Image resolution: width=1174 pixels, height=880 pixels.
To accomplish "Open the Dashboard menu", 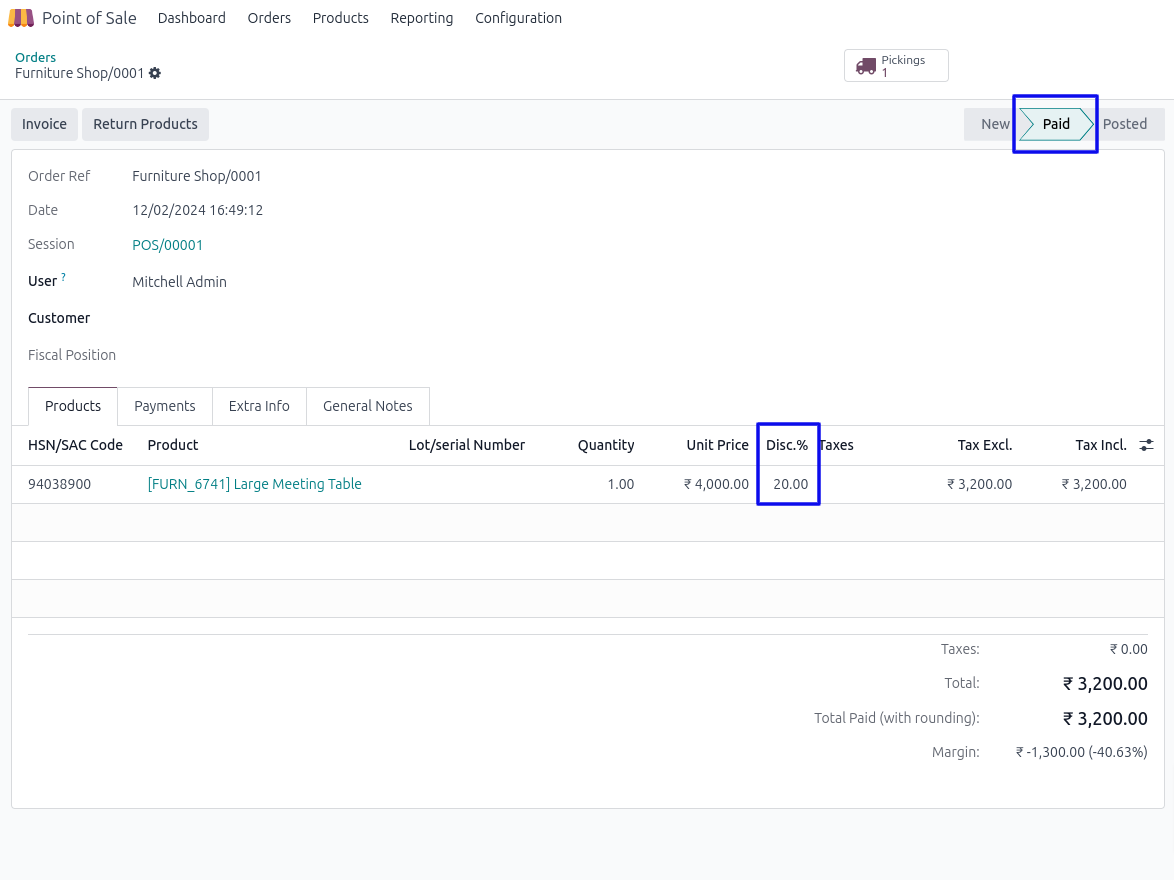I will 191,18.
